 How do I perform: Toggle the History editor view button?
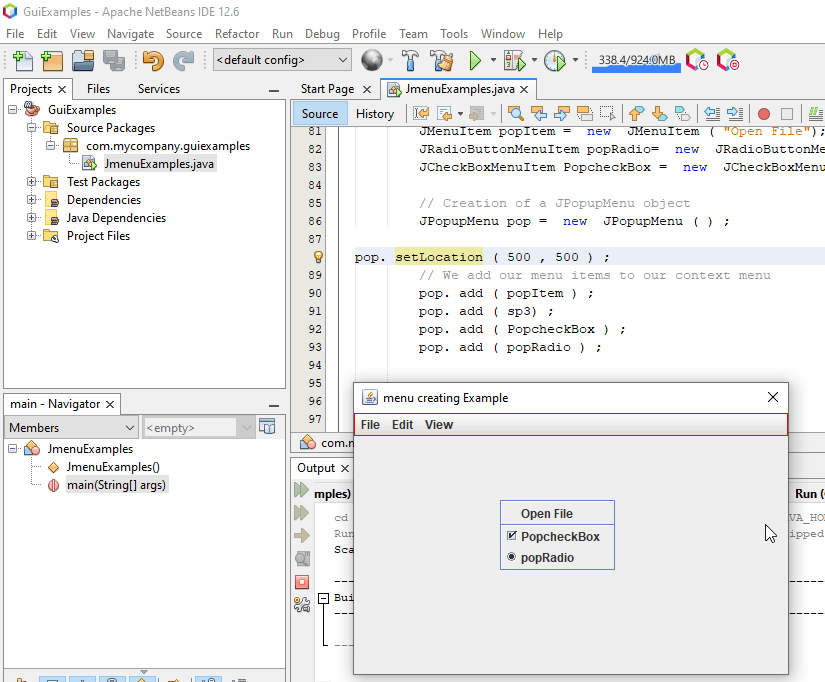click(x=375, y=114)
